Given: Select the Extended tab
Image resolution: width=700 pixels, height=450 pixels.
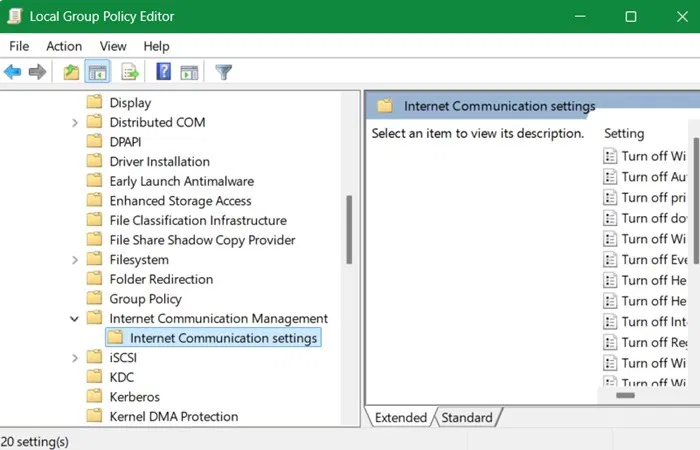Looking at the screenshot, I should (399, 418).
